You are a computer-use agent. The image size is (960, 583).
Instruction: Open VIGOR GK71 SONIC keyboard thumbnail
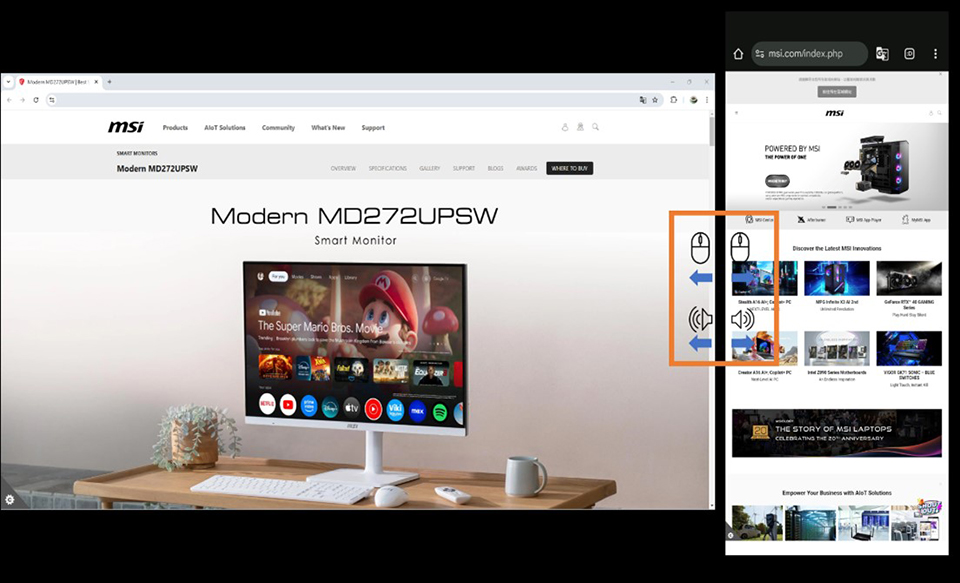click(909, 348)
